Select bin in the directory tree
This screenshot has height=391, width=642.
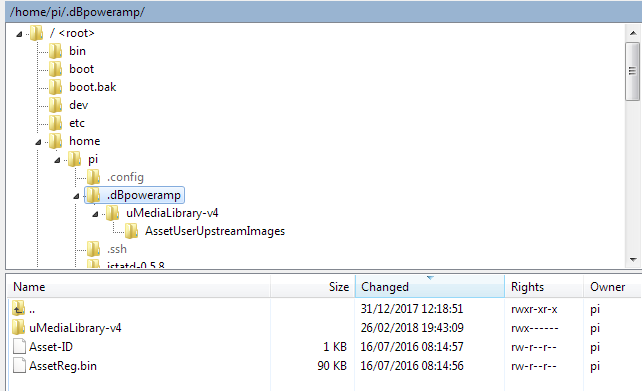pos(77,51)
